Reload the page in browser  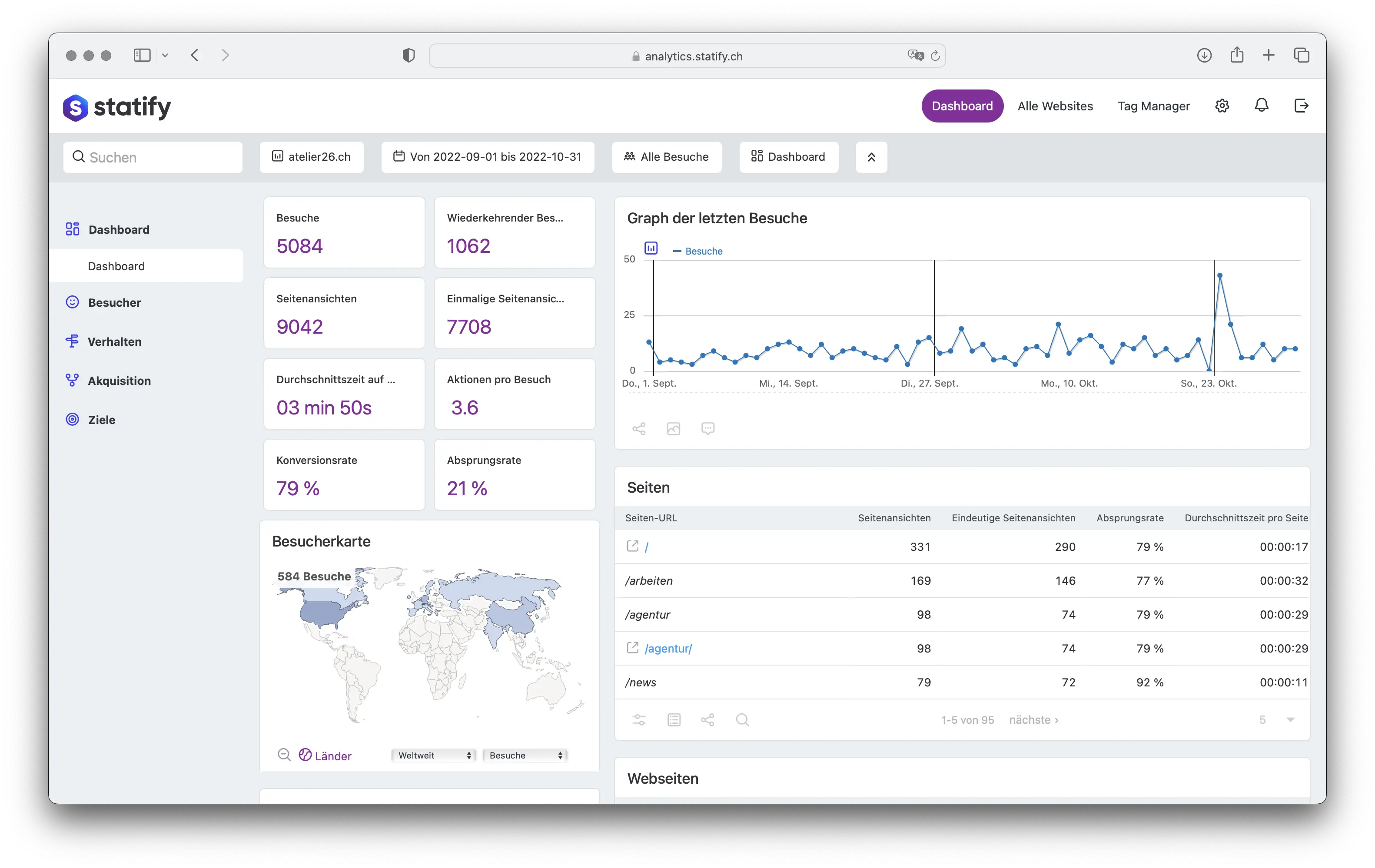coord(935,55)
